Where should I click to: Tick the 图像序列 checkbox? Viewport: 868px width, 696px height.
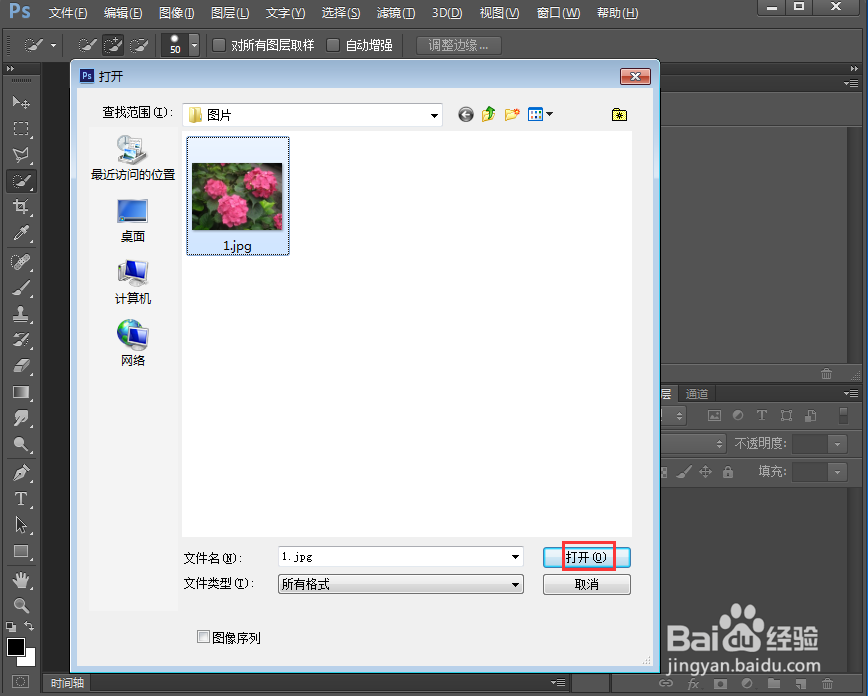click(x=203, y=637)
